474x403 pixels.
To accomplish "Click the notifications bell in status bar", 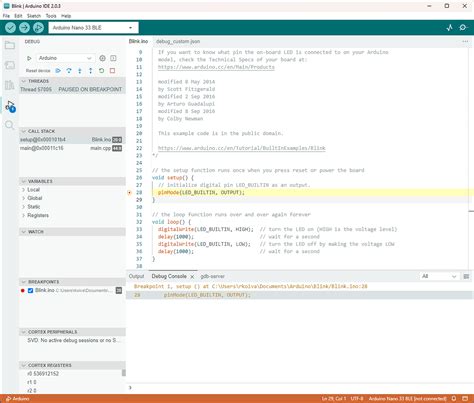I will (454, 398).
